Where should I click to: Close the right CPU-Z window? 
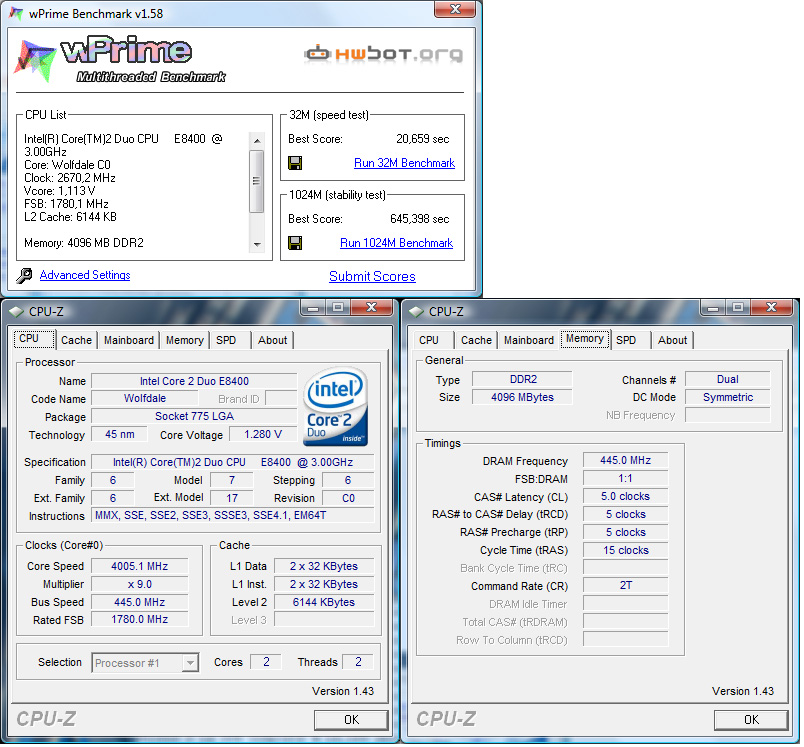tap(772, 308)
